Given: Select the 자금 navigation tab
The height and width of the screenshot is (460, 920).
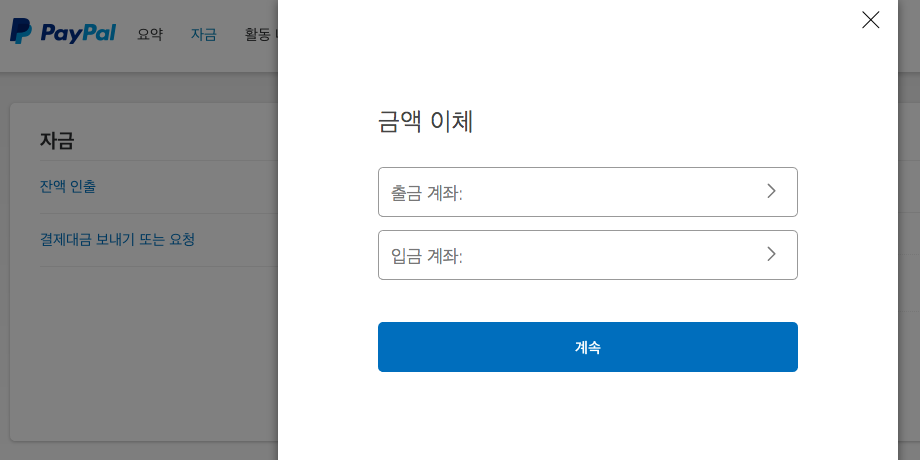Looking at the screenshot, I should click(x=204, y=34).
